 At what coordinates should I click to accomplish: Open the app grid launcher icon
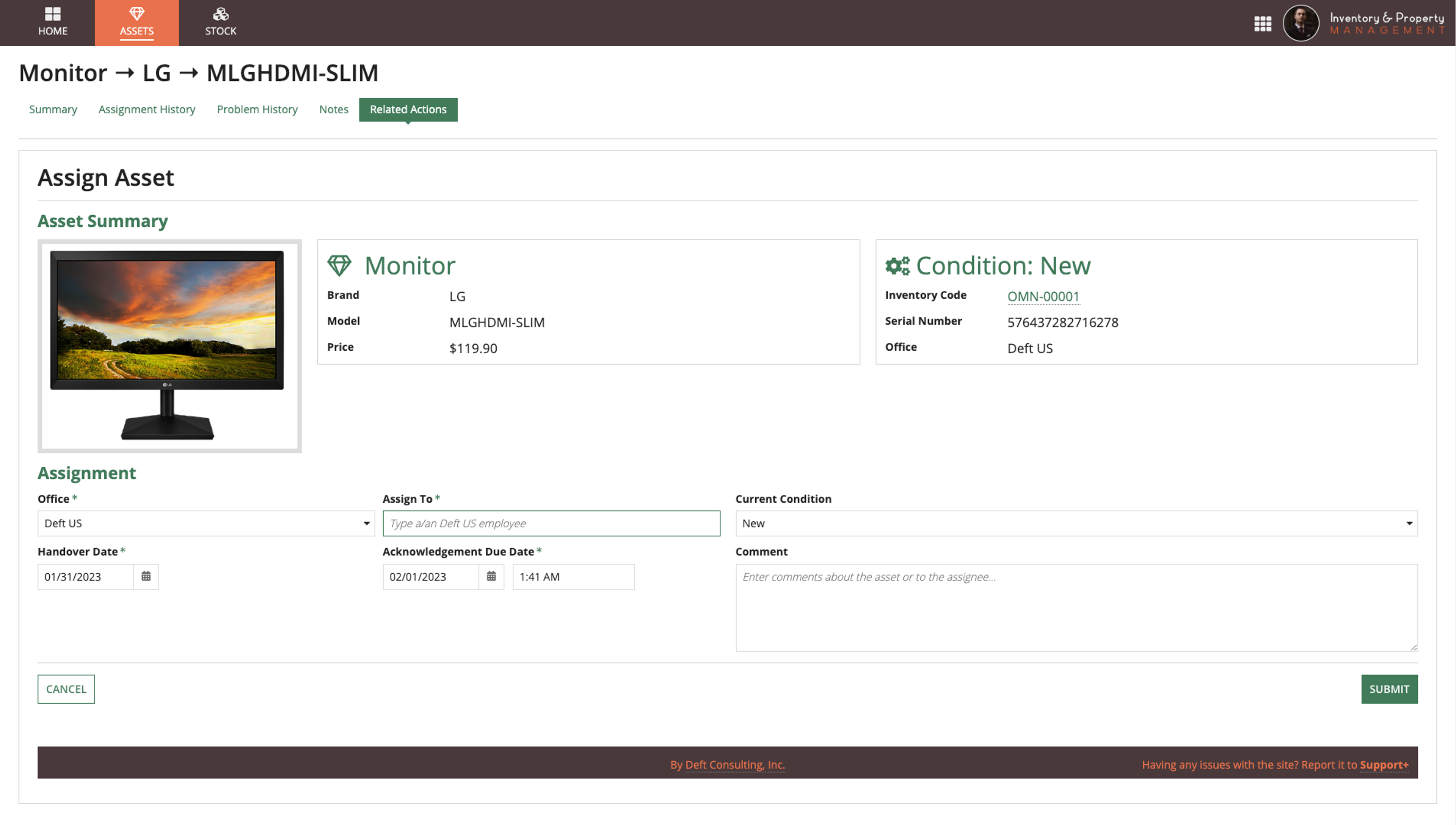(x=1262, y=23)
